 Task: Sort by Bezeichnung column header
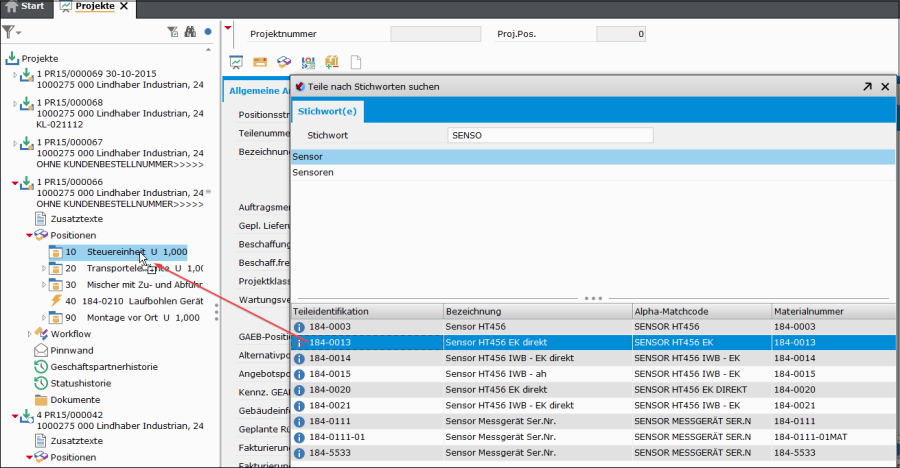537,311
